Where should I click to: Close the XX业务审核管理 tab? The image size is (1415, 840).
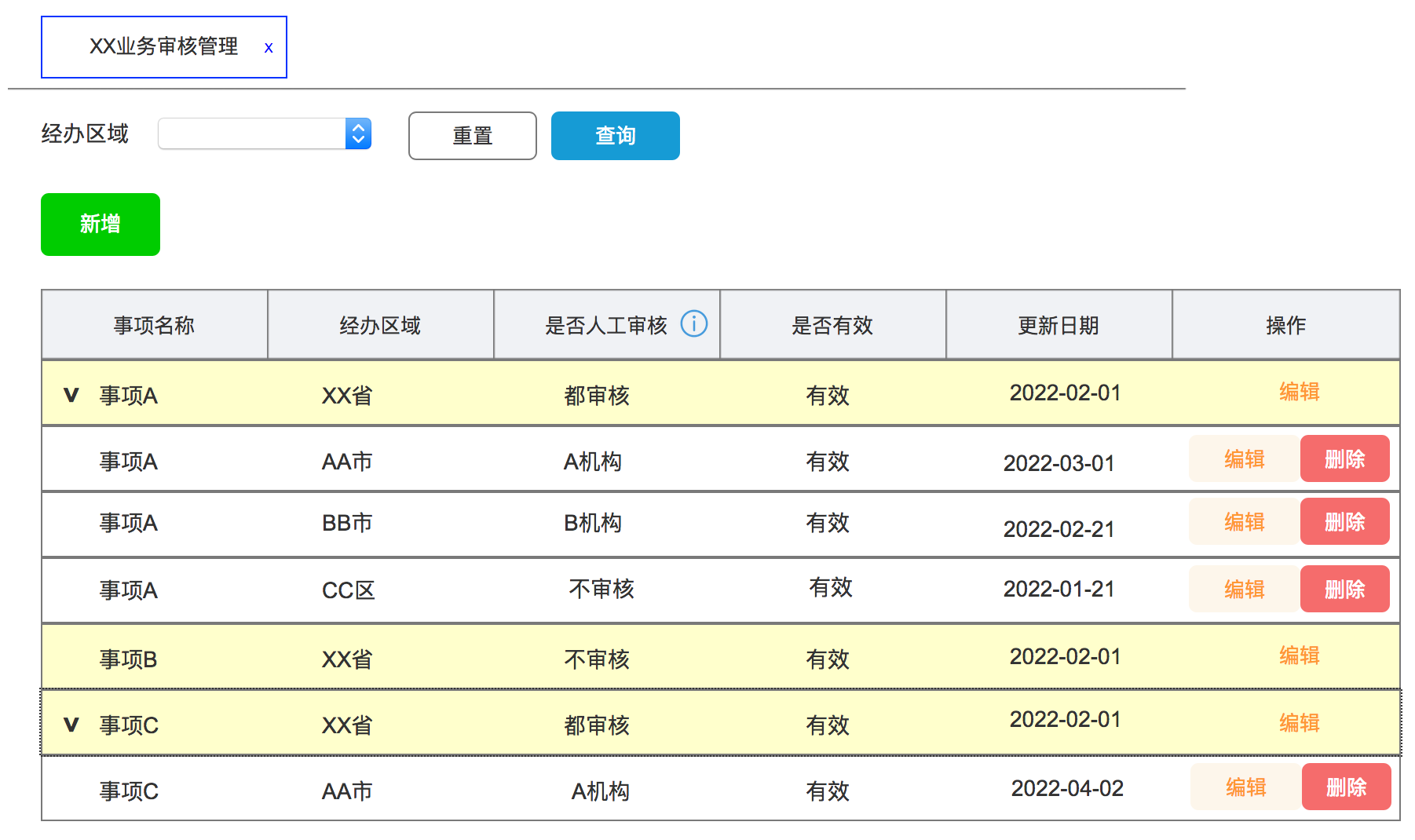point(269,48)
